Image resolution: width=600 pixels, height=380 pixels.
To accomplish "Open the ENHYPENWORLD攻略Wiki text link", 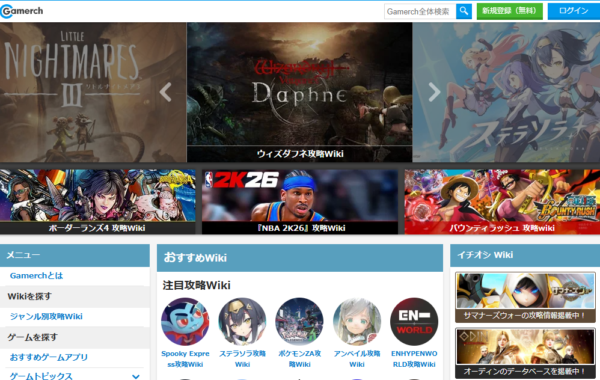I will 414,359.
